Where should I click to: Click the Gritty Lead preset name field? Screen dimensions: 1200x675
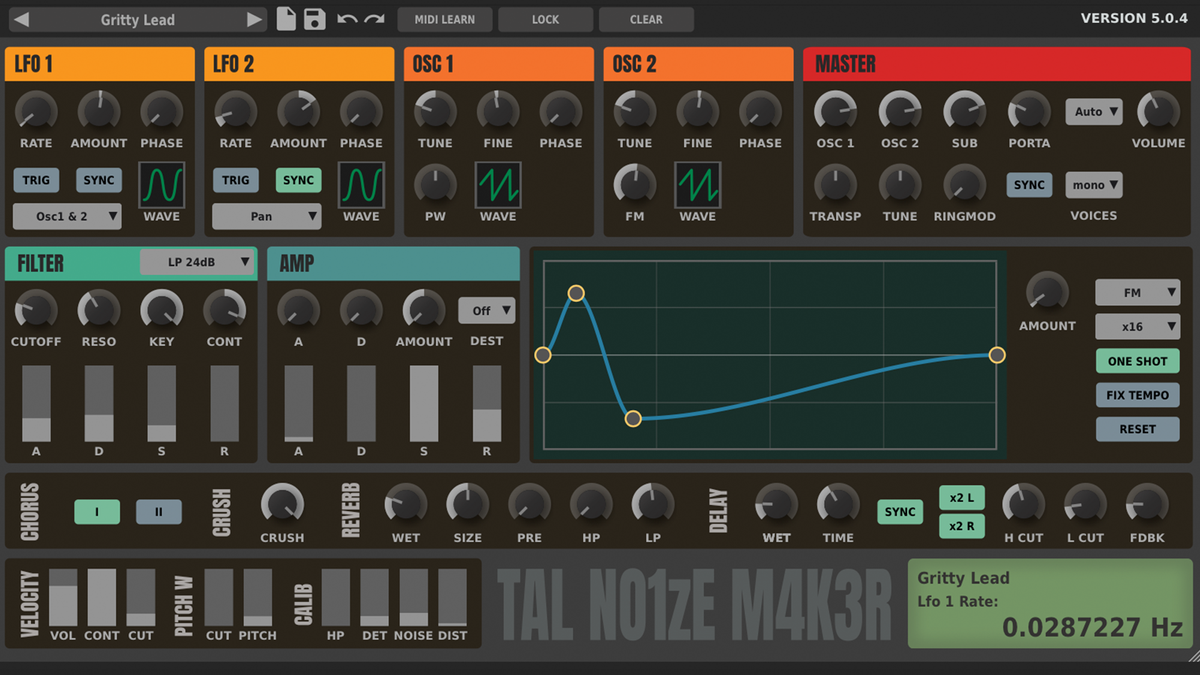click(135, 18)
